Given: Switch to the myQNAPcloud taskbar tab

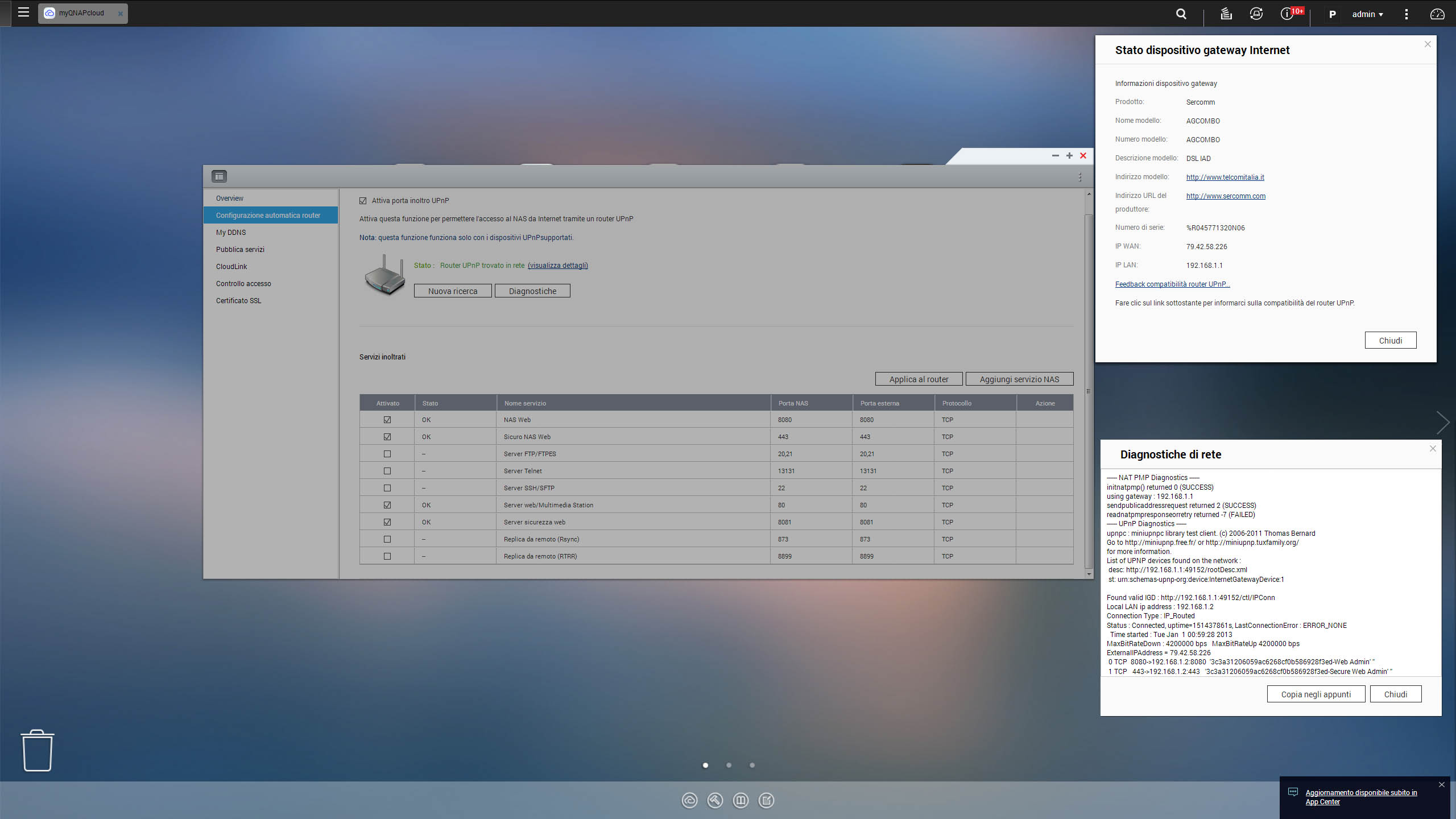Looking at the screenshot, I should [81, 13].
